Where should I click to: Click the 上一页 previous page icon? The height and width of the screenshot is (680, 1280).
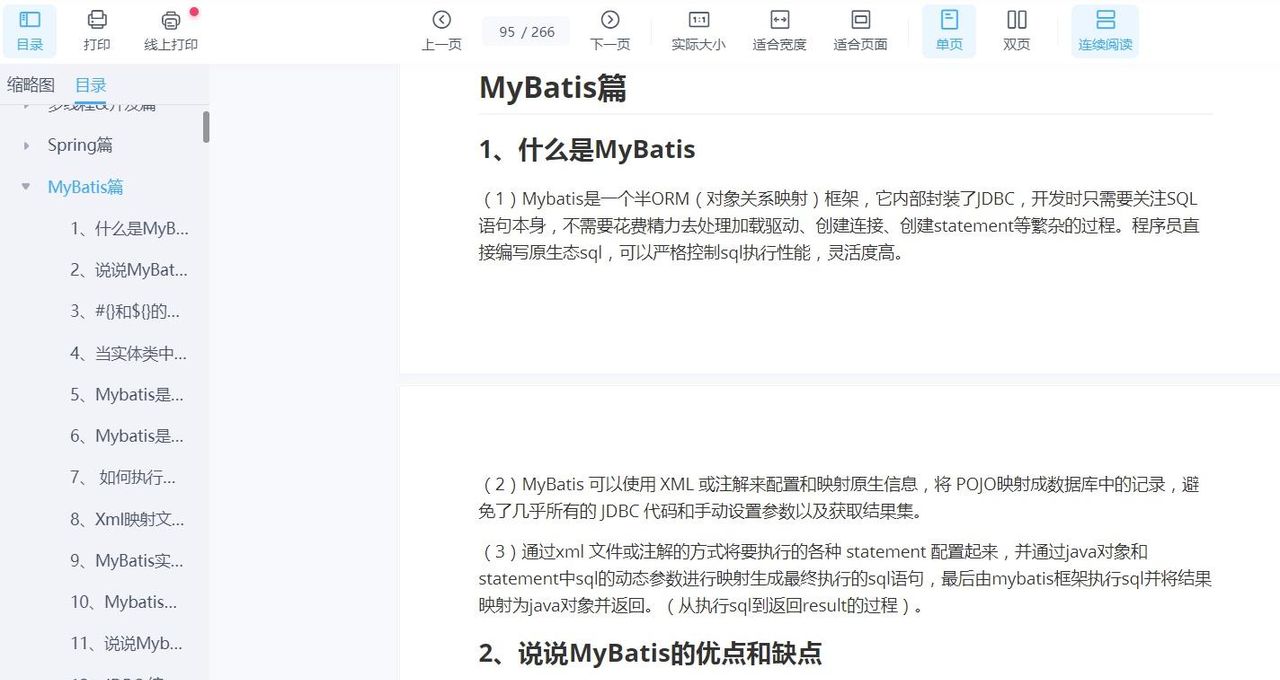442,29
